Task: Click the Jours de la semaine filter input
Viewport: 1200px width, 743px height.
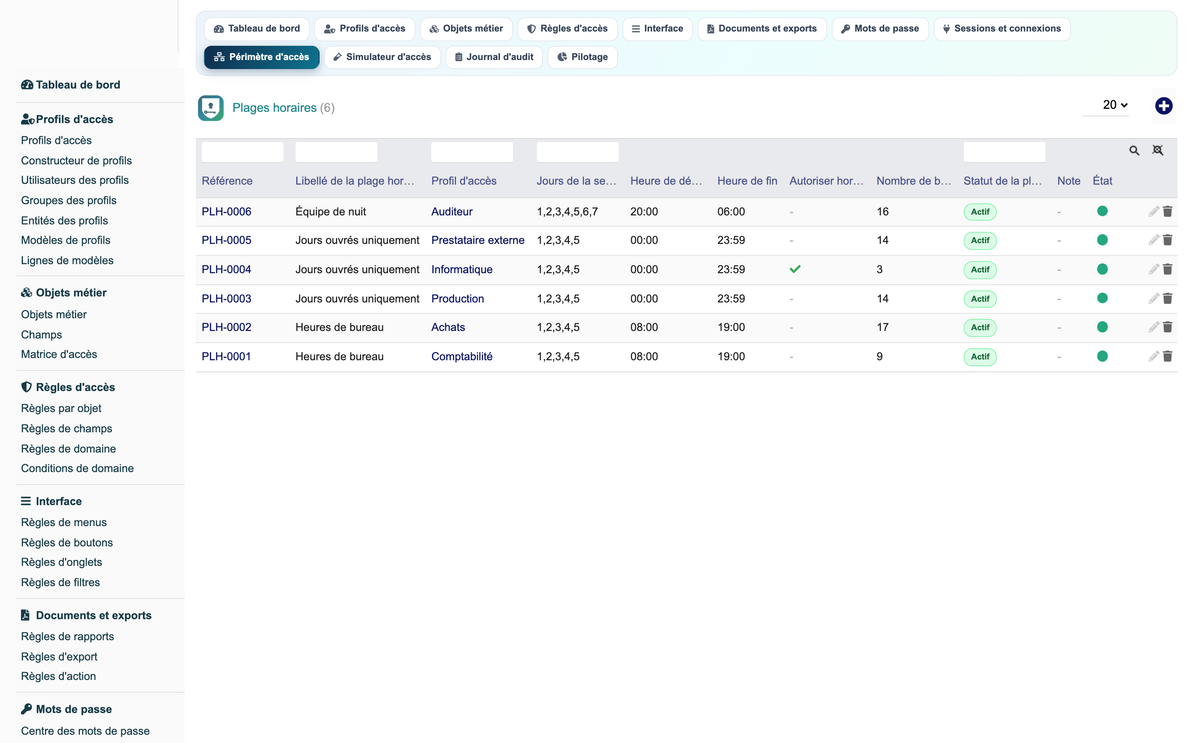Action: [578, 152]
